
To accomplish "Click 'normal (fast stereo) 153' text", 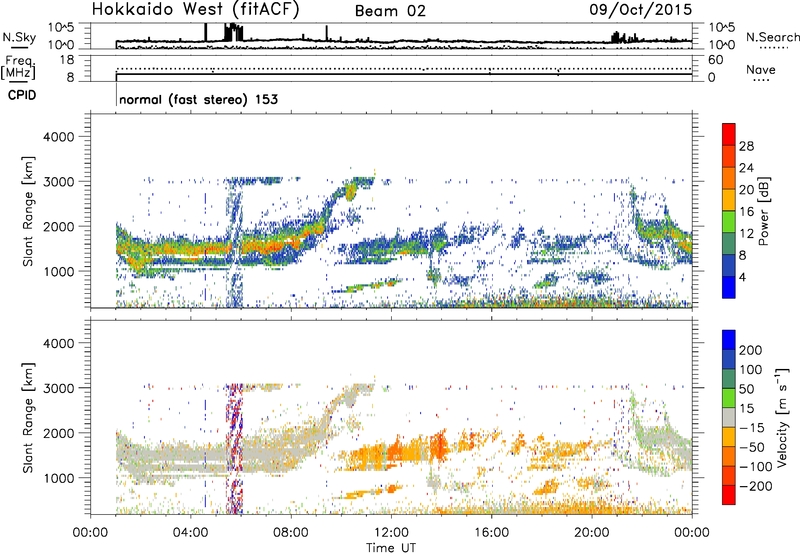I will pyautogui.click(x=198, y=99).
